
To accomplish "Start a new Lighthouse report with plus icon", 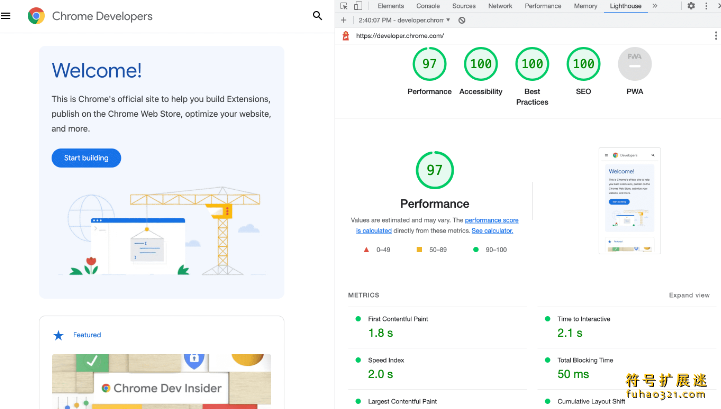I will (x=343, y=20).
